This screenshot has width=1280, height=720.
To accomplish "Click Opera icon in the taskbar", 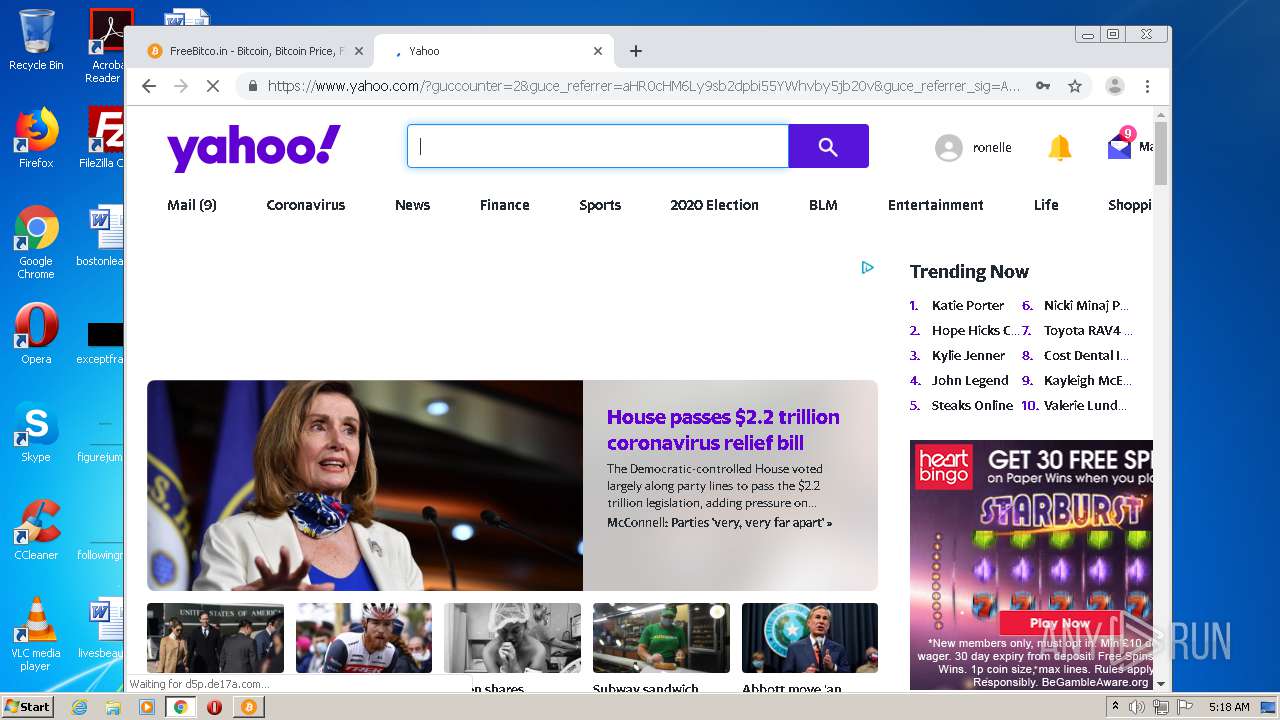I will (x=214, y=707).
